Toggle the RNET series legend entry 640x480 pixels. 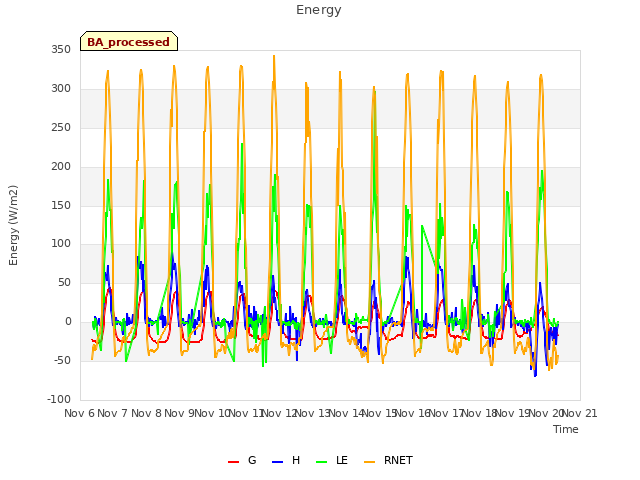(388, 461)
